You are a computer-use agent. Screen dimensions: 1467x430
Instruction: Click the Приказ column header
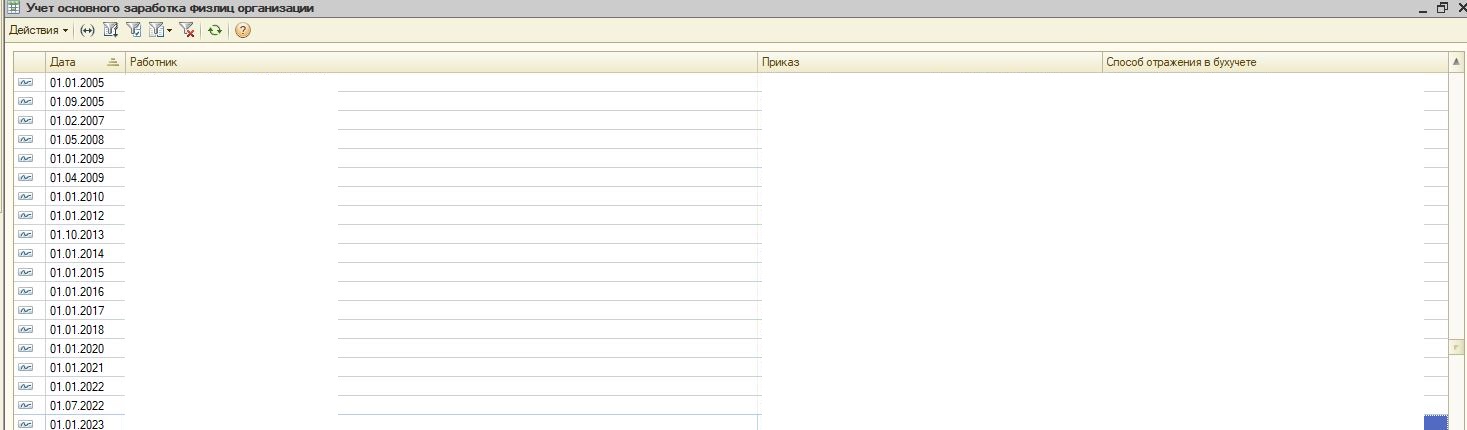pyautogui.click(x=929, y=62)
